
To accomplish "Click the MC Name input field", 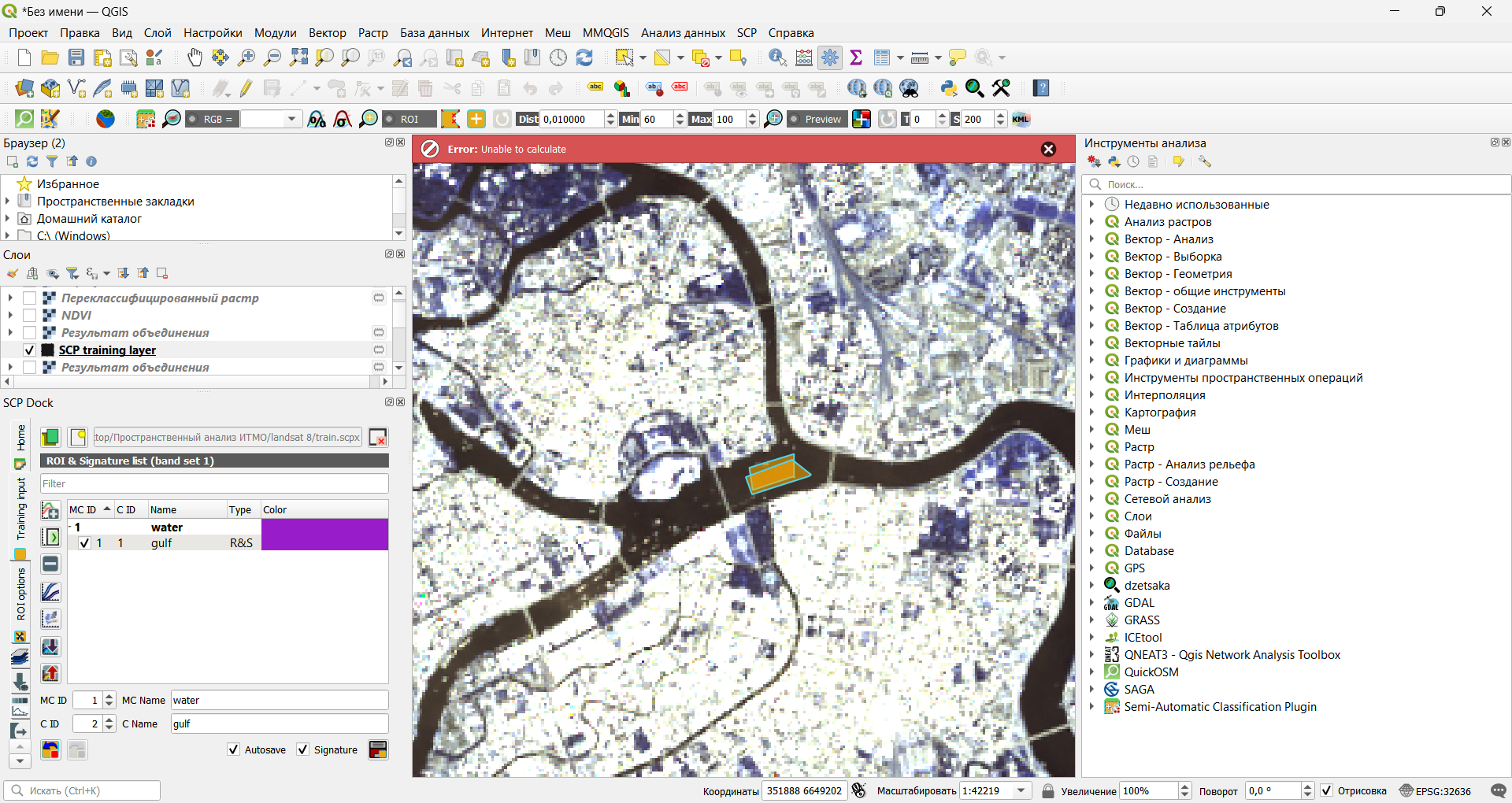I will tap(279, 701).
